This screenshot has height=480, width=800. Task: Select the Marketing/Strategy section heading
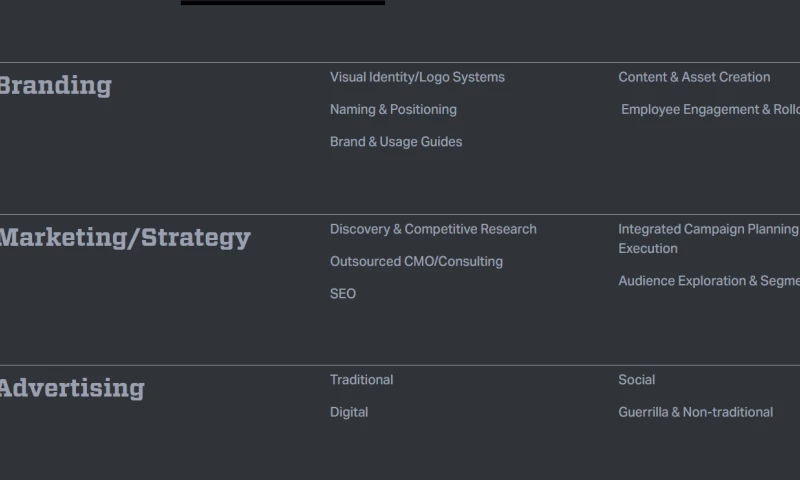[125, 238]
